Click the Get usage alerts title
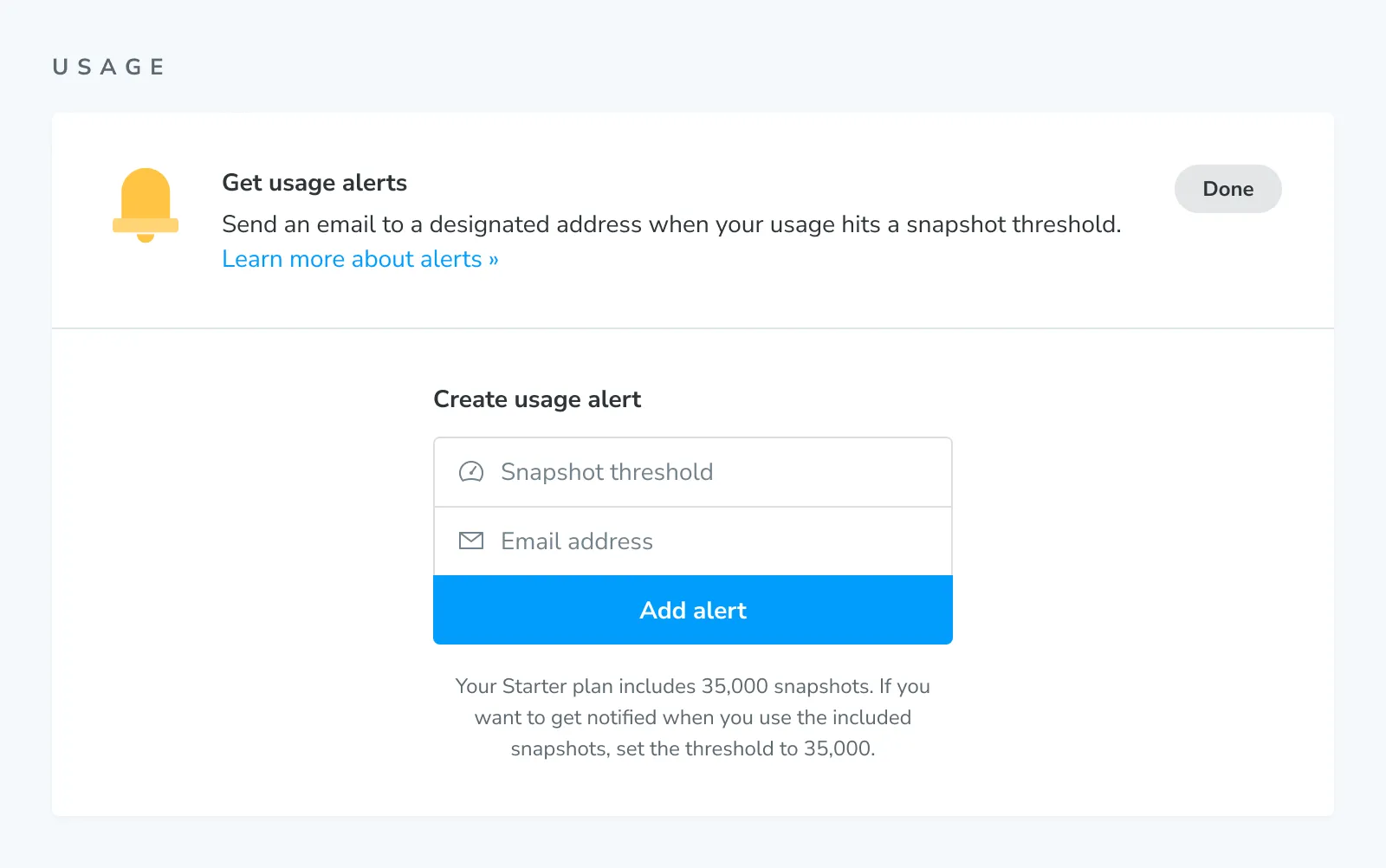The image size is (1386, 868). [314, 183]
